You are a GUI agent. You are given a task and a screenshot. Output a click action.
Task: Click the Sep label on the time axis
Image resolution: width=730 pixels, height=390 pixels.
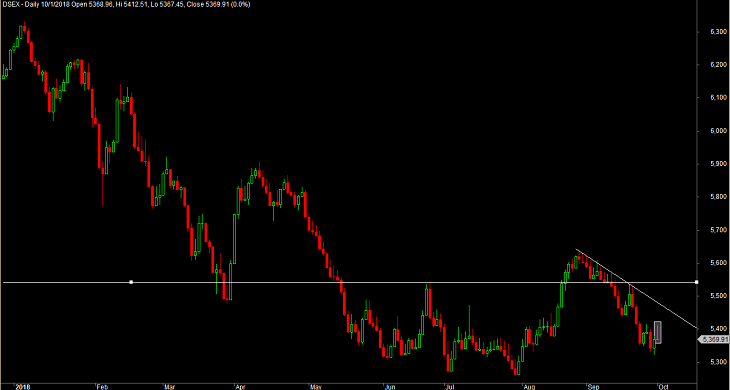coord(593,386)
